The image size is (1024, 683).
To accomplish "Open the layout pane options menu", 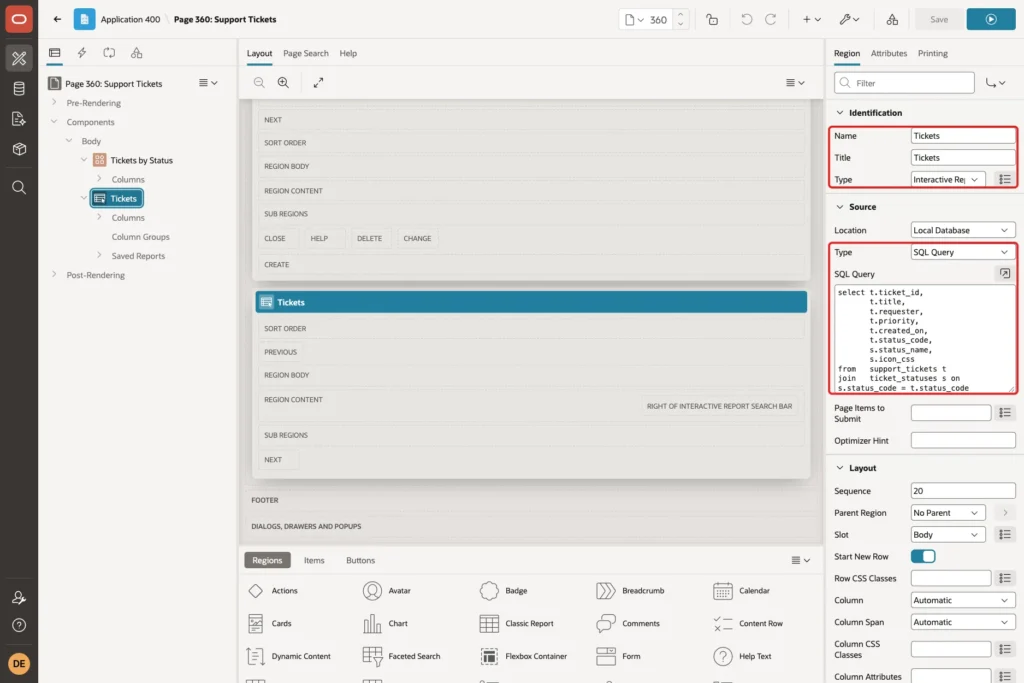I will 795,83.
